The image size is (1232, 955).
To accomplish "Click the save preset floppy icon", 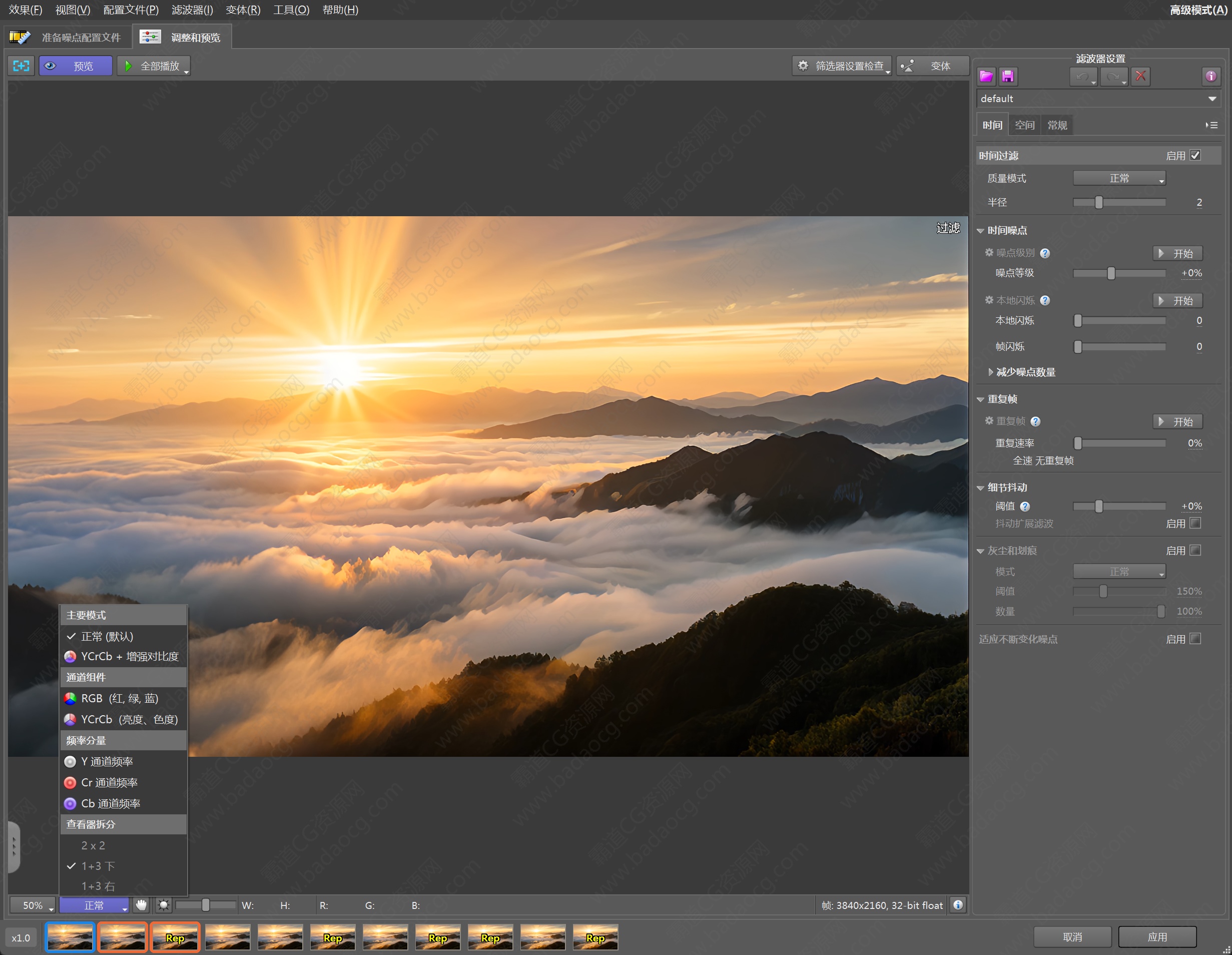I will pos(1007,76).
